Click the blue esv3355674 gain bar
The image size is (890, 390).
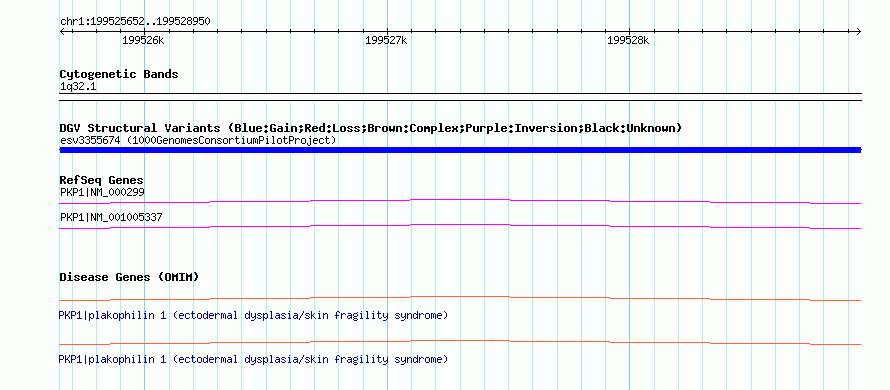[x=460, y=150]
